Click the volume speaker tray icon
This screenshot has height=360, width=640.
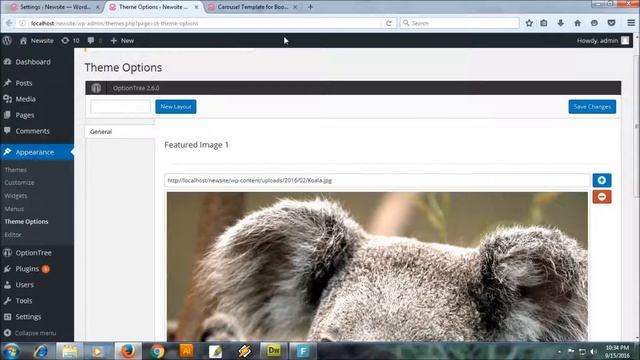coord(593,351)
